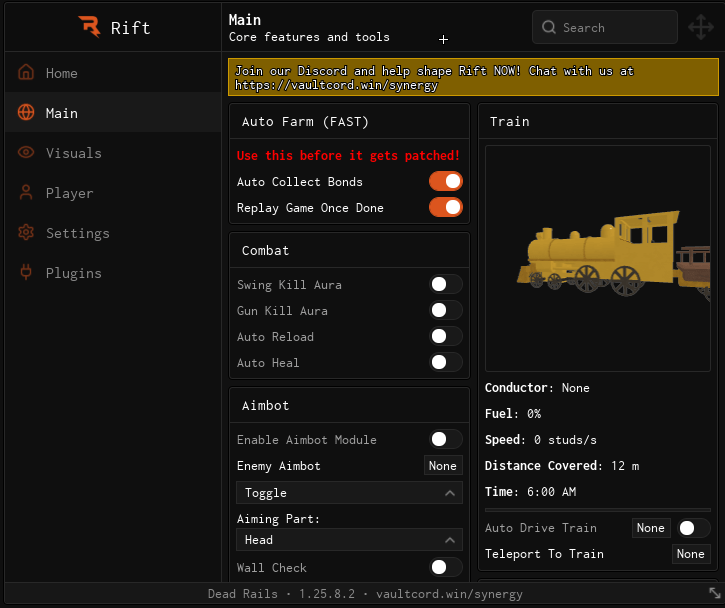Enable Swing Kill Aura
This screenshot has height=608, width=725.
coord(446,284)
